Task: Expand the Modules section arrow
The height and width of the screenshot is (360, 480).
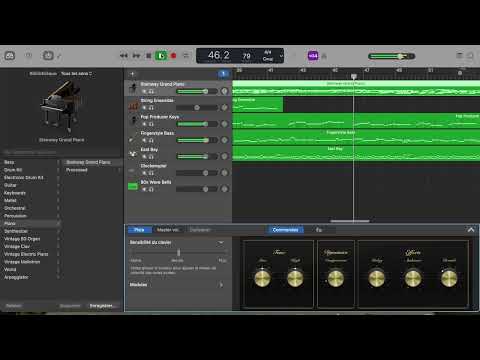Action: [x=221, y=285]
